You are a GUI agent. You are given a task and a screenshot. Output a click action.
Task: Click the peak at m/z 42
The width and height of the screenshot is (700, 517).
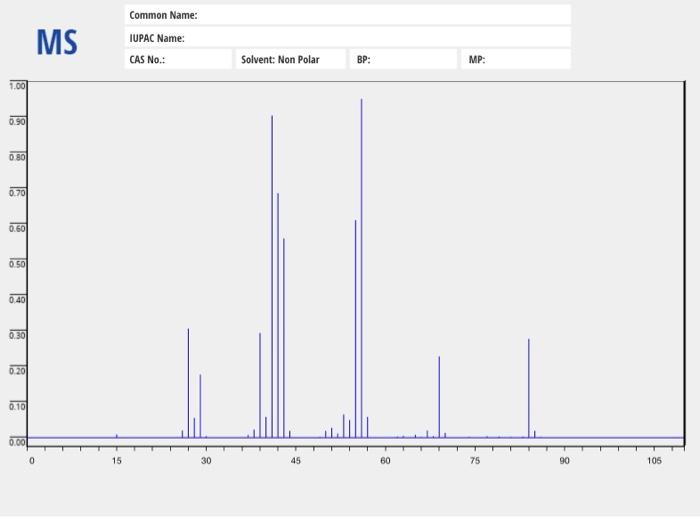[278, 315]
